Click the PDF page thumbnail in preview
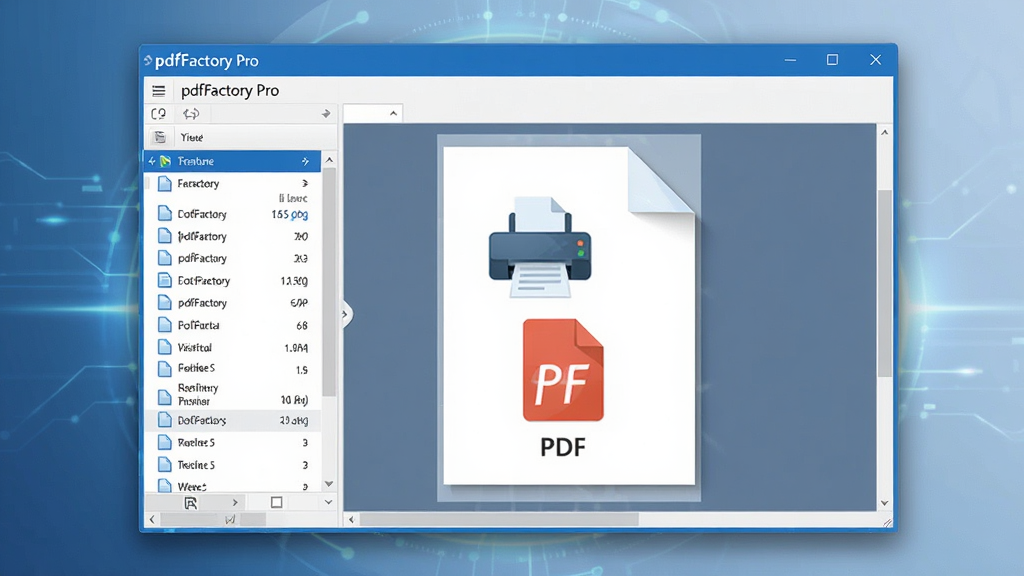The width and height of the screenshot is (1024, 576). 569,316
